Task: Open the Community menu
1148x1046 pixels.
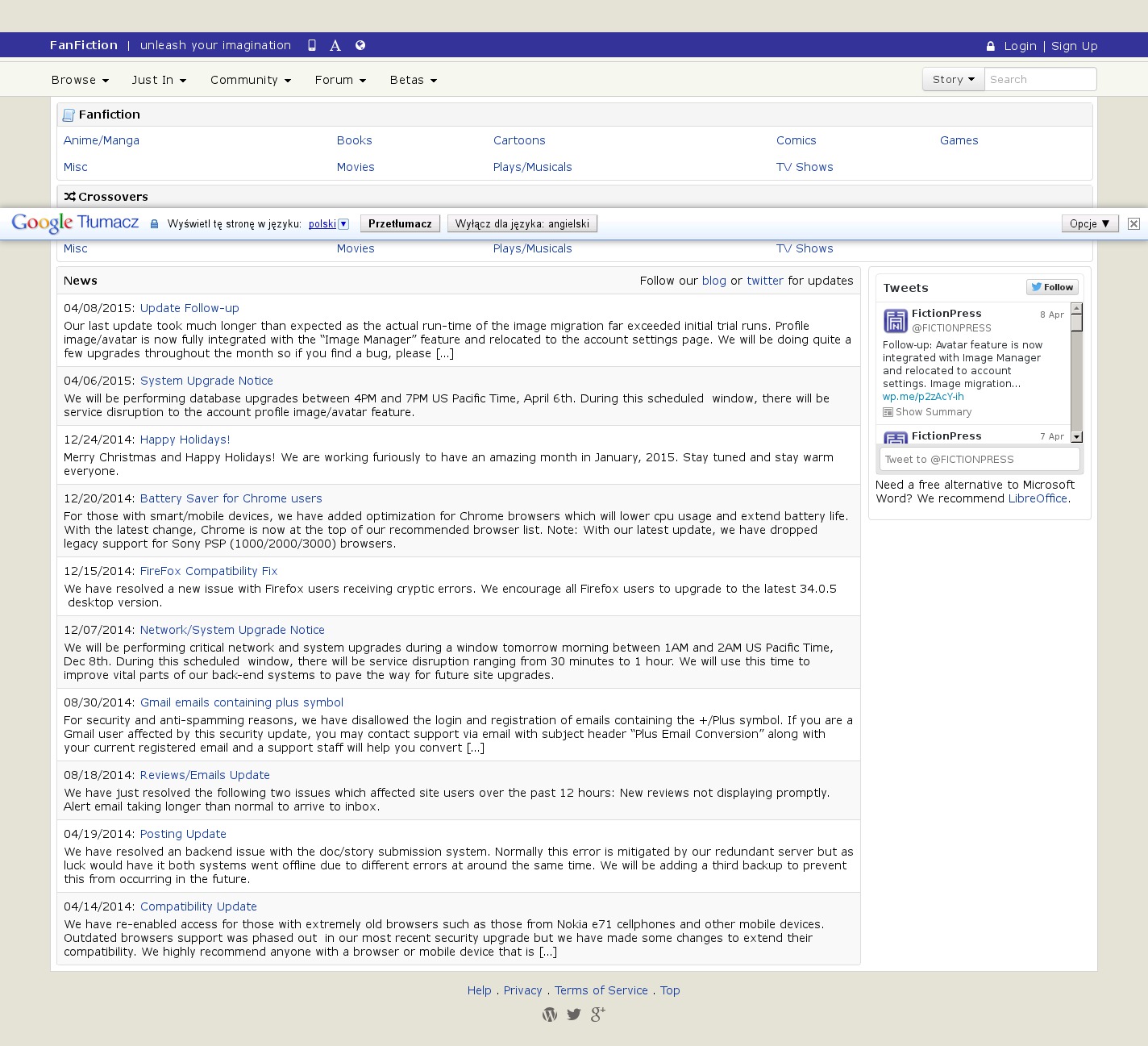Action: tap(250, 80)
